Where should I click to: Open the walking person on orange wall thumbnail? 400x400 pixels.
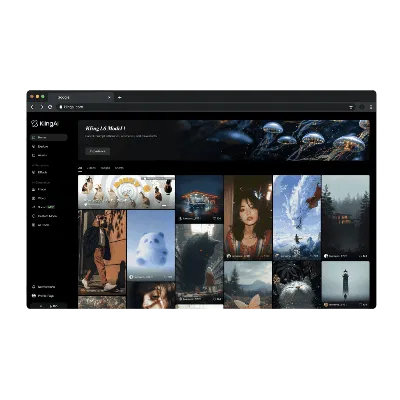(x=102, y=252)
